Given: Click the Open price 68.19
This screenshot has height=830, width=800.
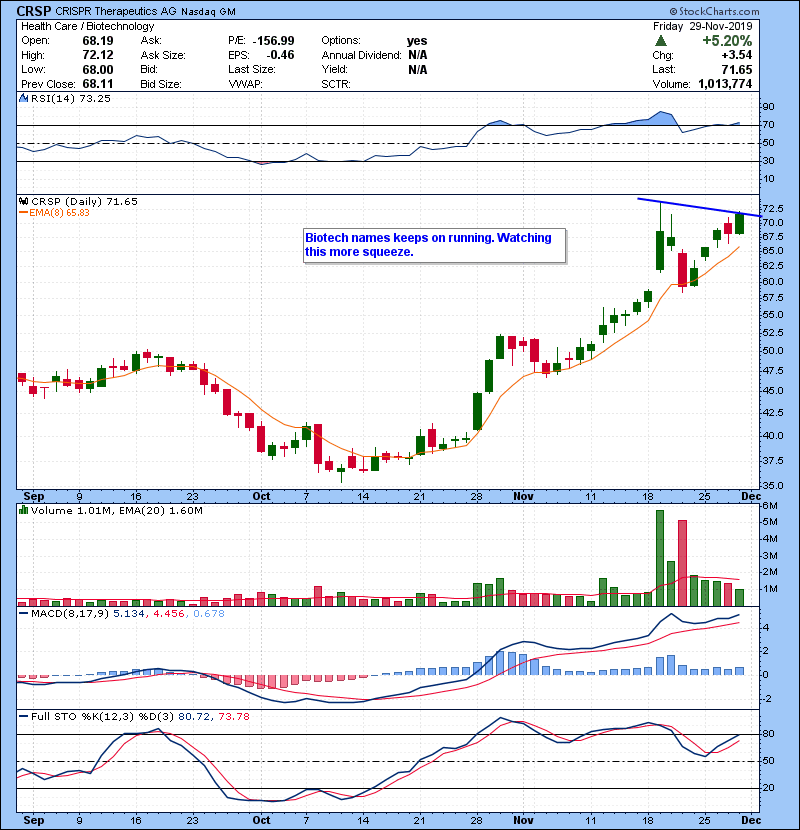Looking at the screenshot, I should [x=98, y=41].
